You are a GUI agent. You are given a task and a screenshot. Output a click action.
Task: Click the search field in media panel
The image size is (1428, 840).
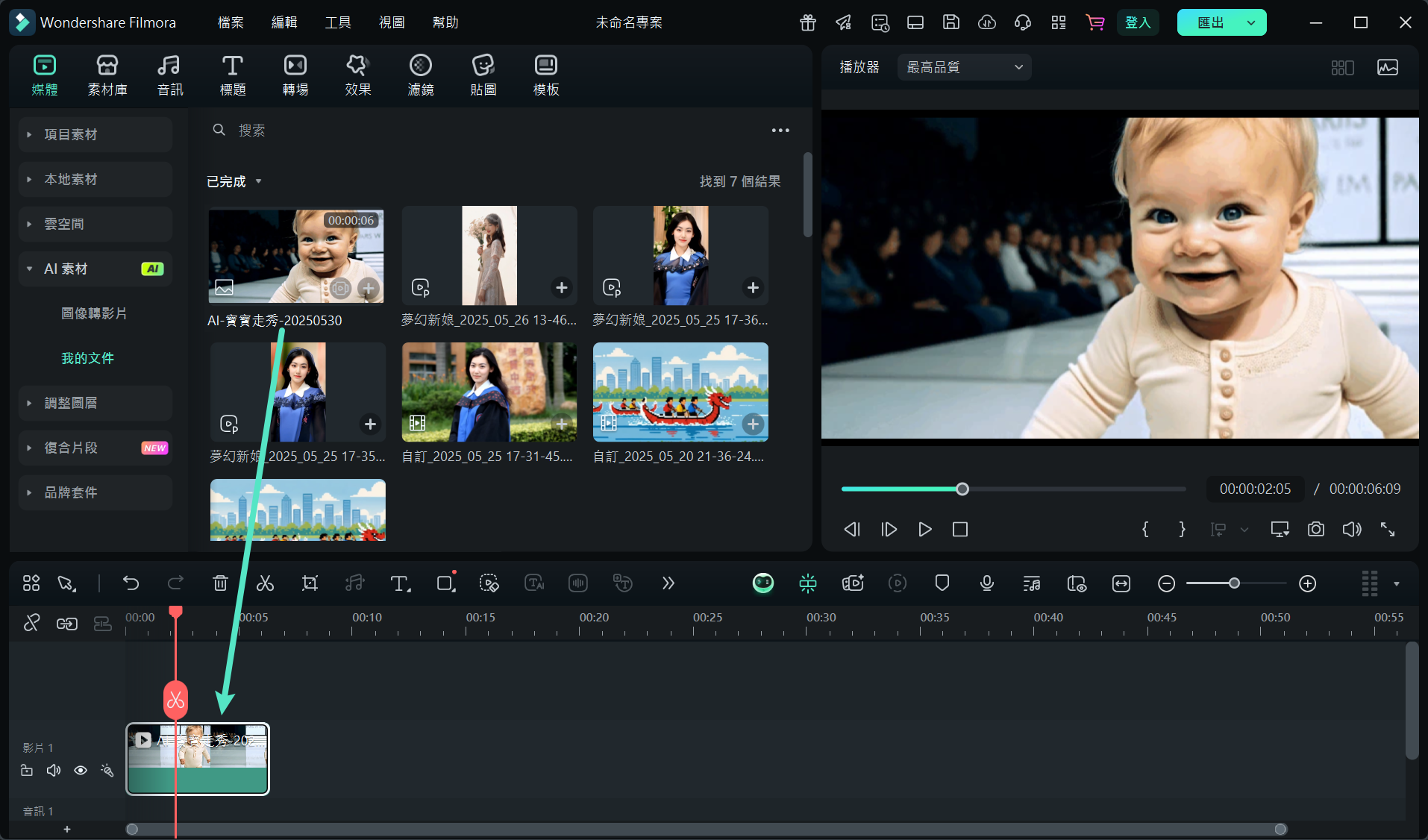pos(485,130)
